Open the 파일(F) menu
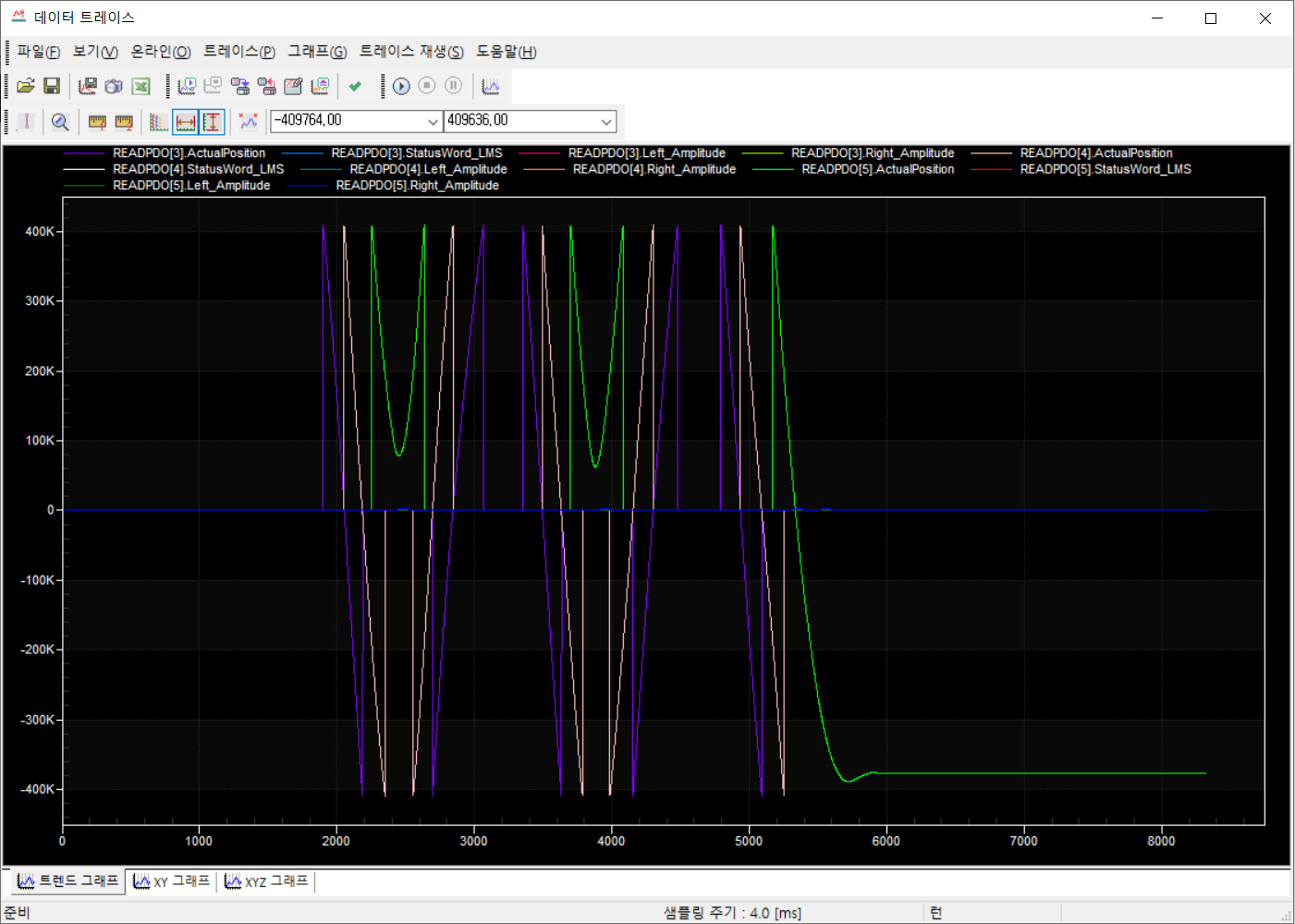Image resolution: width=1295 pixels, height=924 pixels. [x=39, y=52]
